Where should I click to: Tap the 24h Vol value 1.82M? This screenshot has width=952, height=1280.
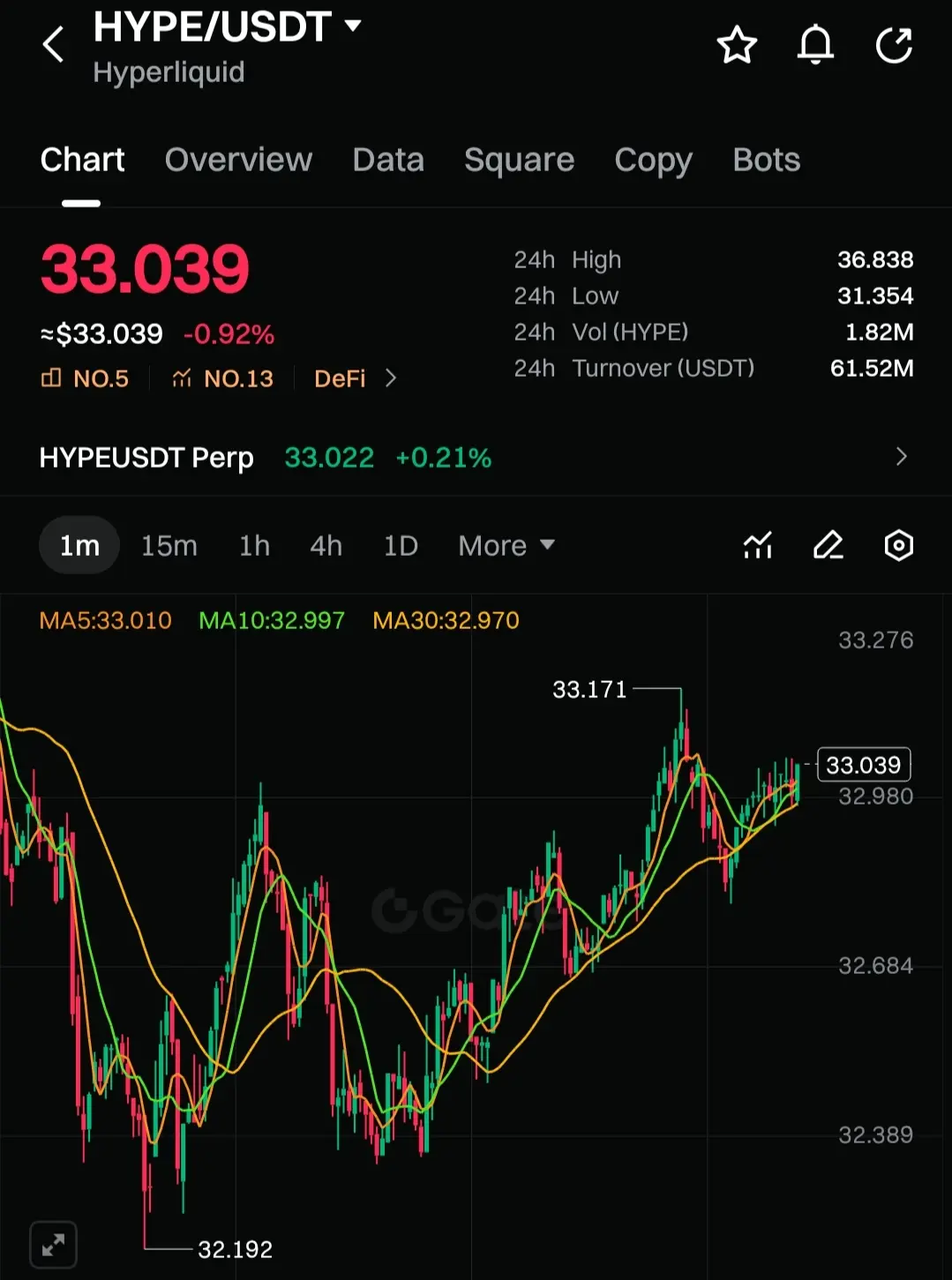click(x=880, y=332)
